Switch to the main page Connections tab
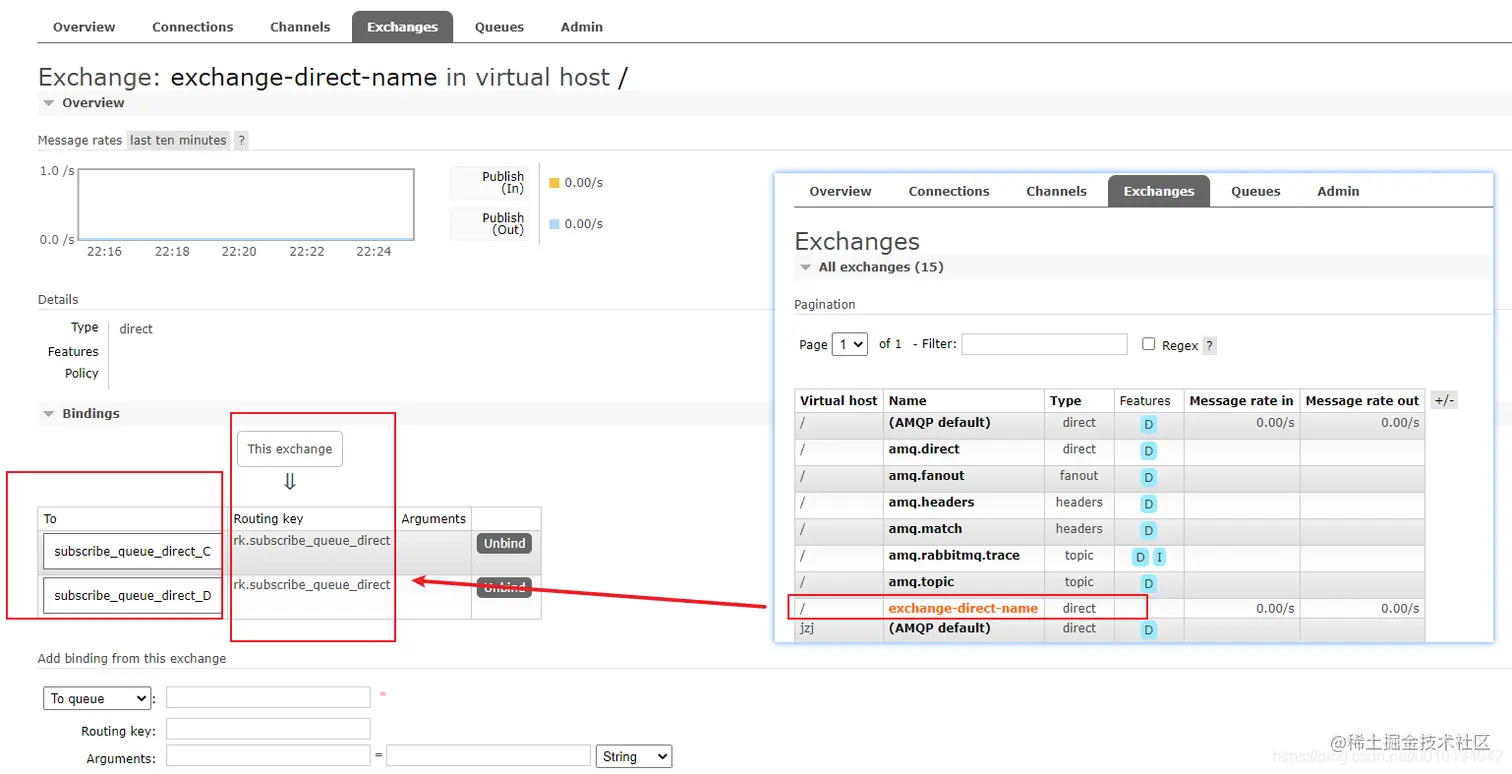The width and height of the screenshot is (1512, 774). tap(192, 27)
